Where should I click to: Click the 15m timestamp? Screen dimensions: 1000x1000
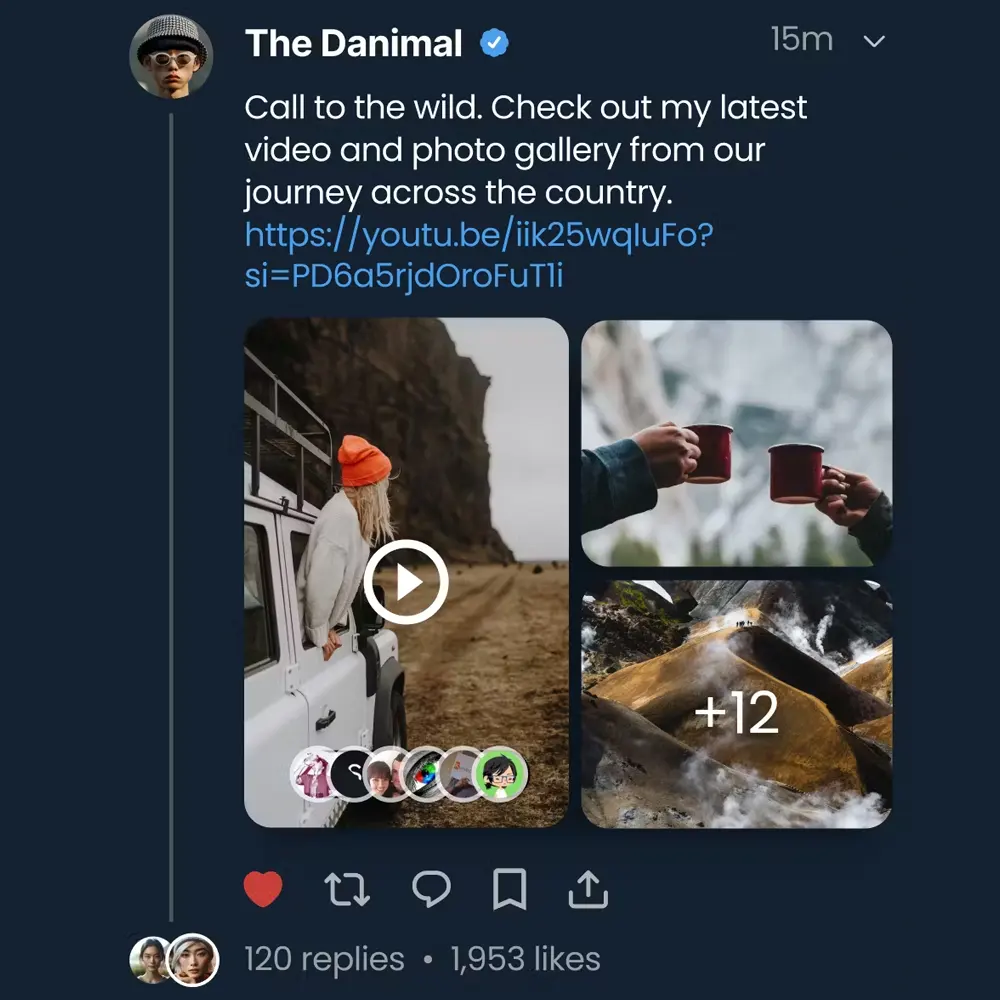tap(801, 40)
